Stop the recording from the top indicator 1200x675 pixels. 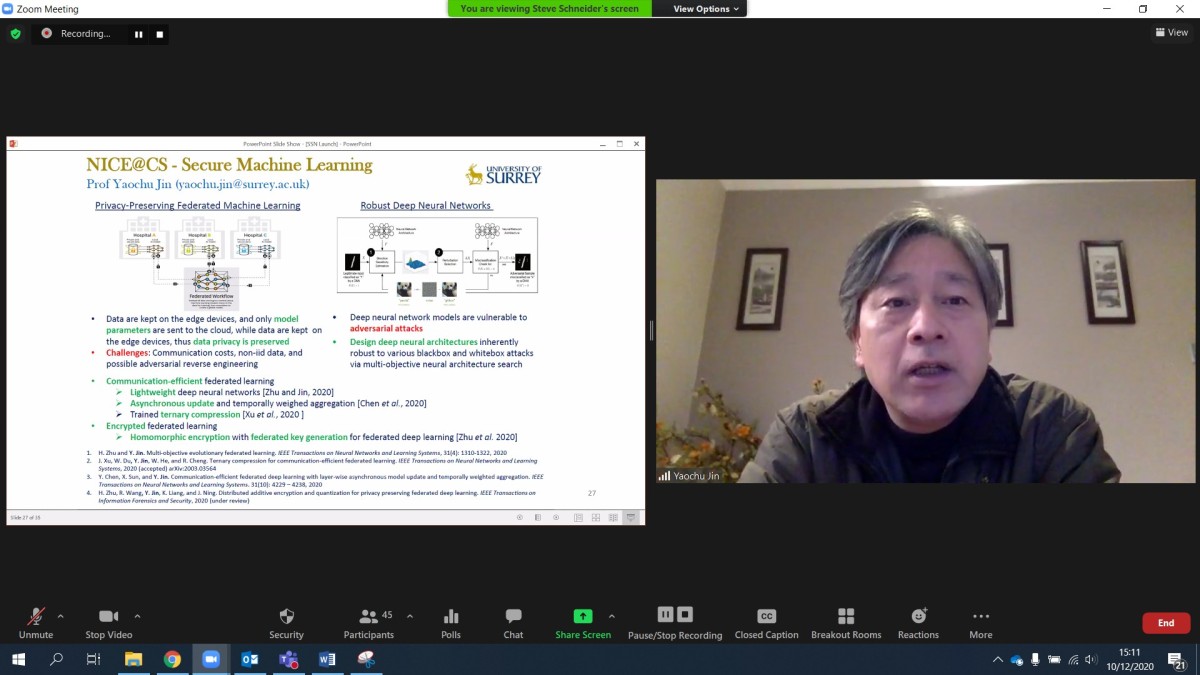159,34
